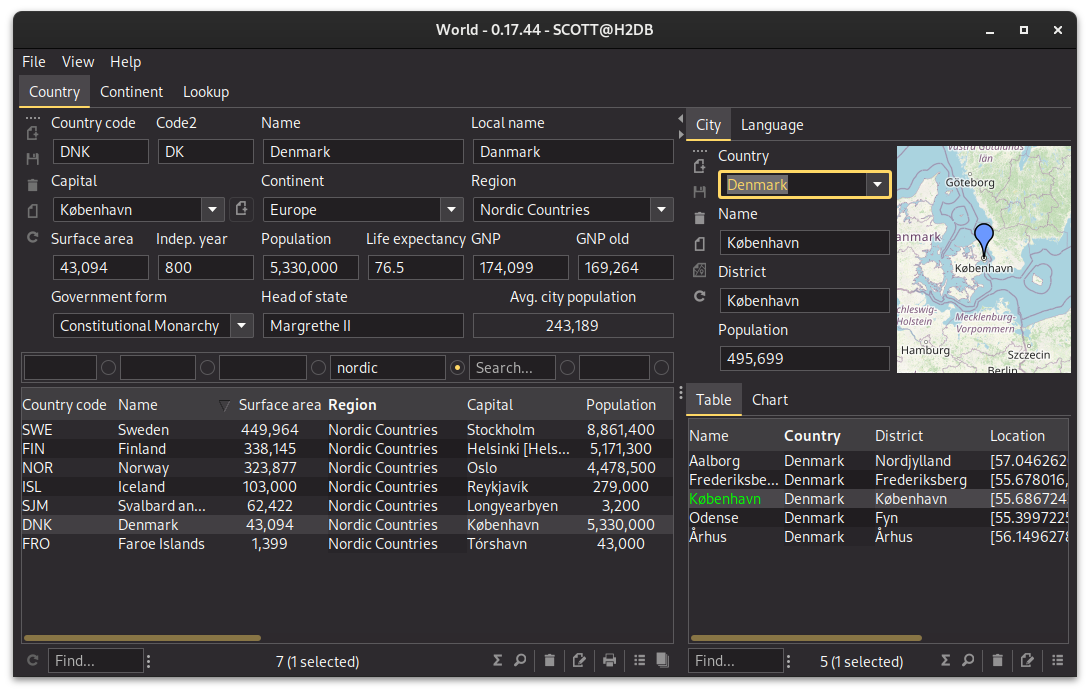
Task: Open the View menu
Action: (78, 62)
